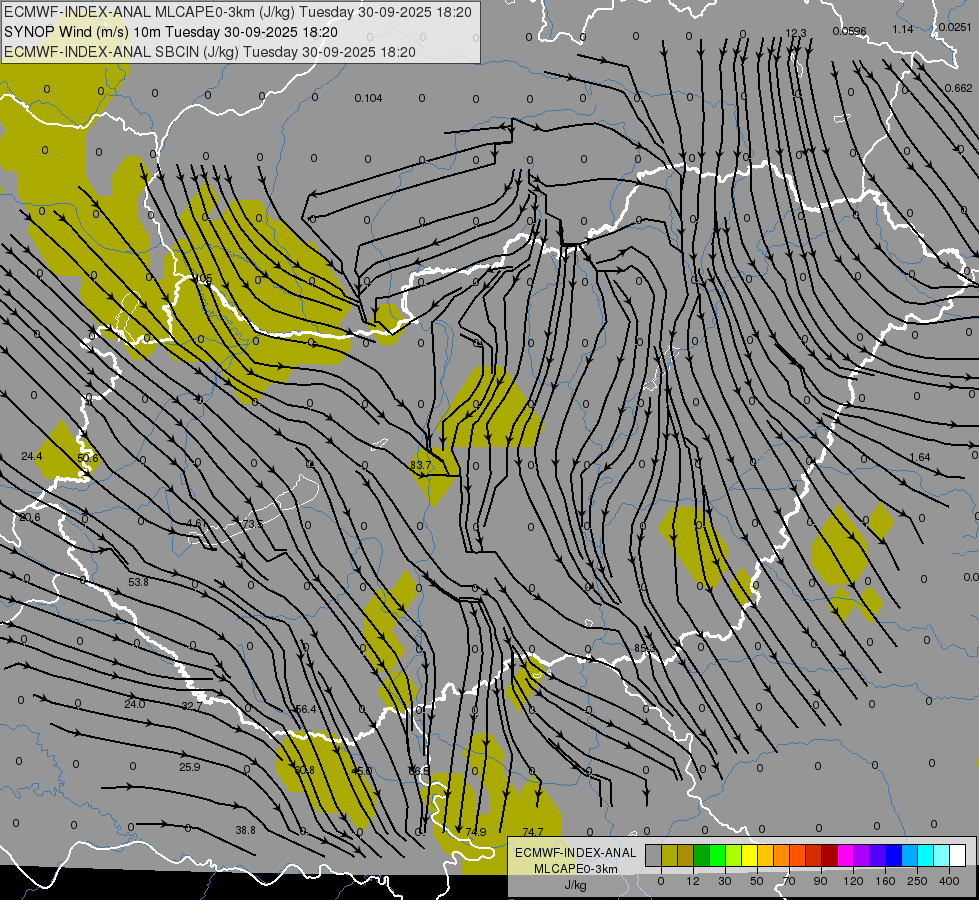Click the MLCAPE0-3km title line in header
Image resolution: width=979 pixels, height=900 pixels.
coord(238,12)
